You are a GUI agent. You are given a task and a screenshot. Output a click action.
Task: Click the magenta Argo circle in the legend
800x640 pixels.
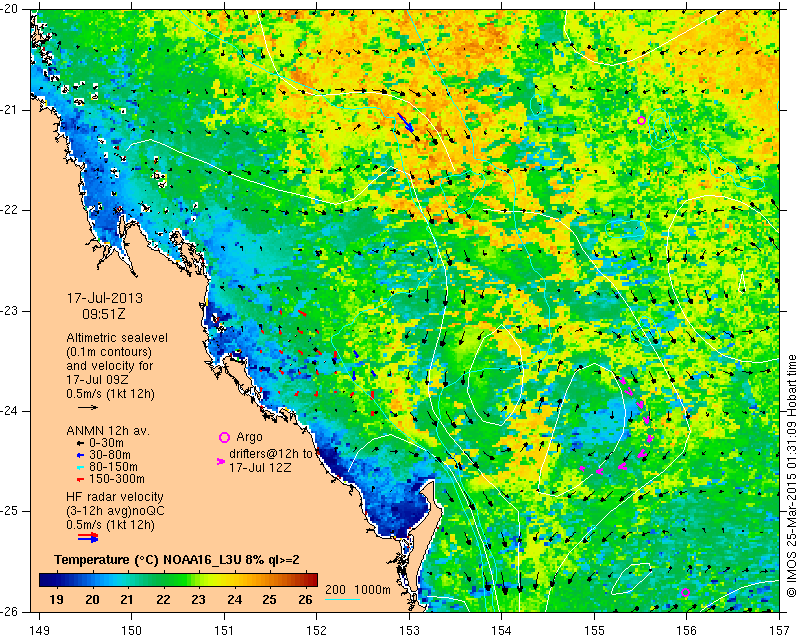tap(224, 437)
